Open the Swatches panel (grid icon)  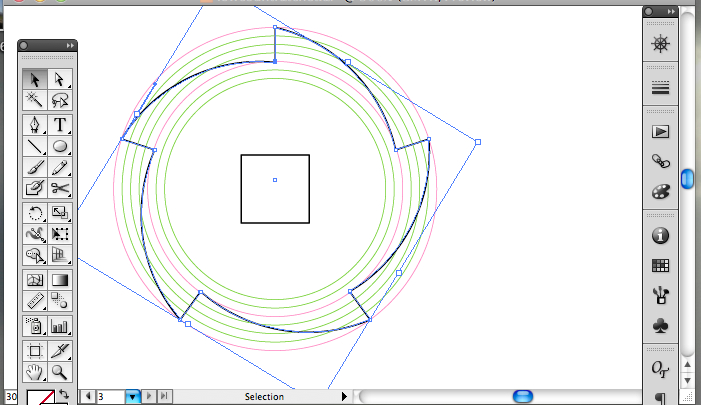pos(660,266)
